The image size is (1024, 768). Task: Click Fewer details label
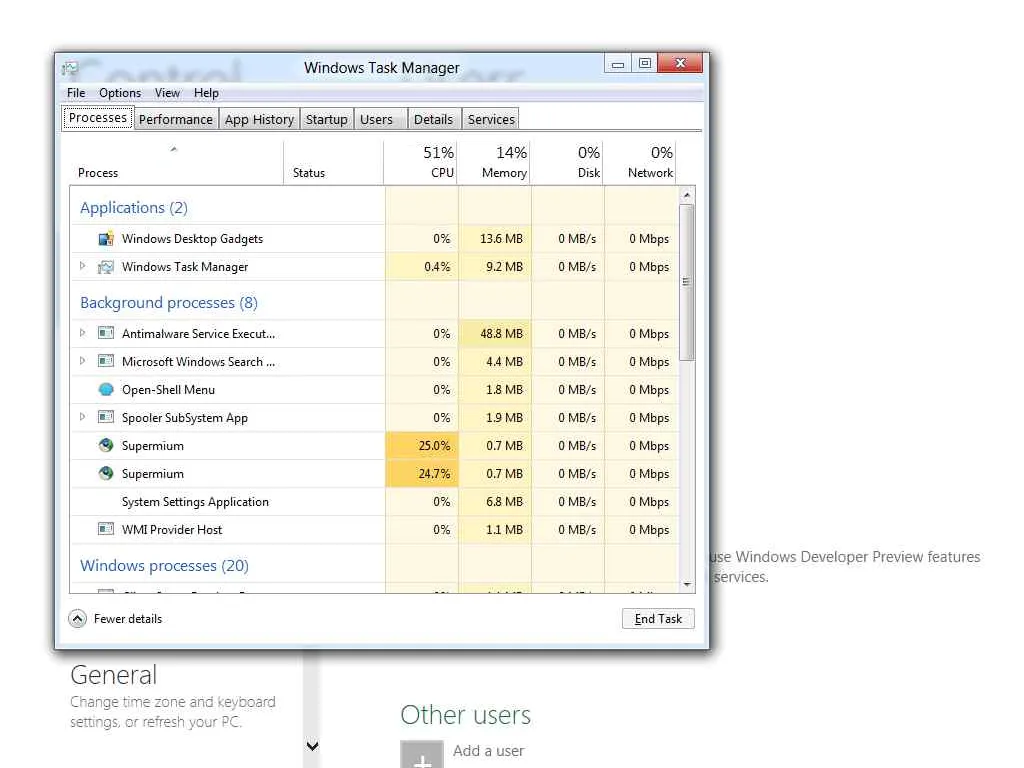[128, 618]
